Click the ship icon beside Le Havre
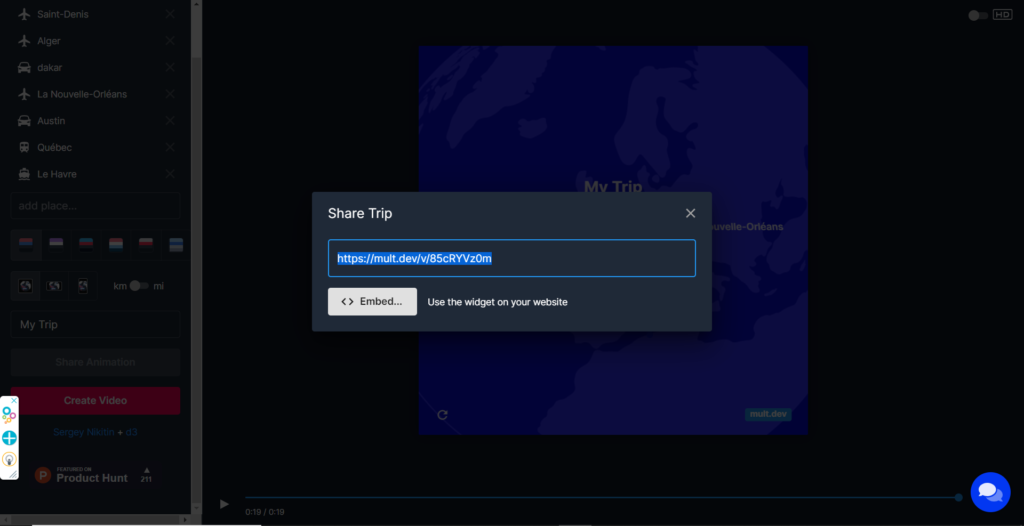The width and height of the screenshot is (1024, 526). 24,174
